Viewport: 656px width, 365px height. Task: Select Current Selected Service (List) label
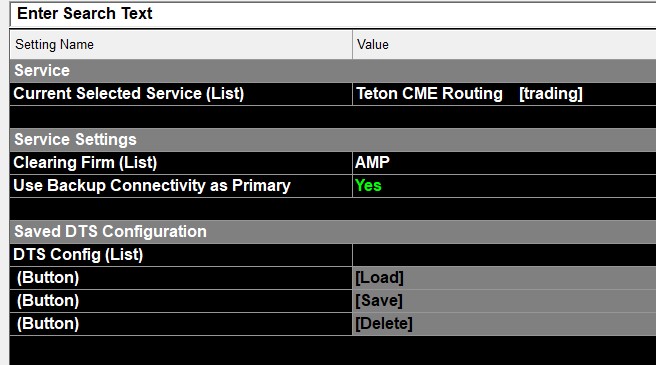pos(181,94)
